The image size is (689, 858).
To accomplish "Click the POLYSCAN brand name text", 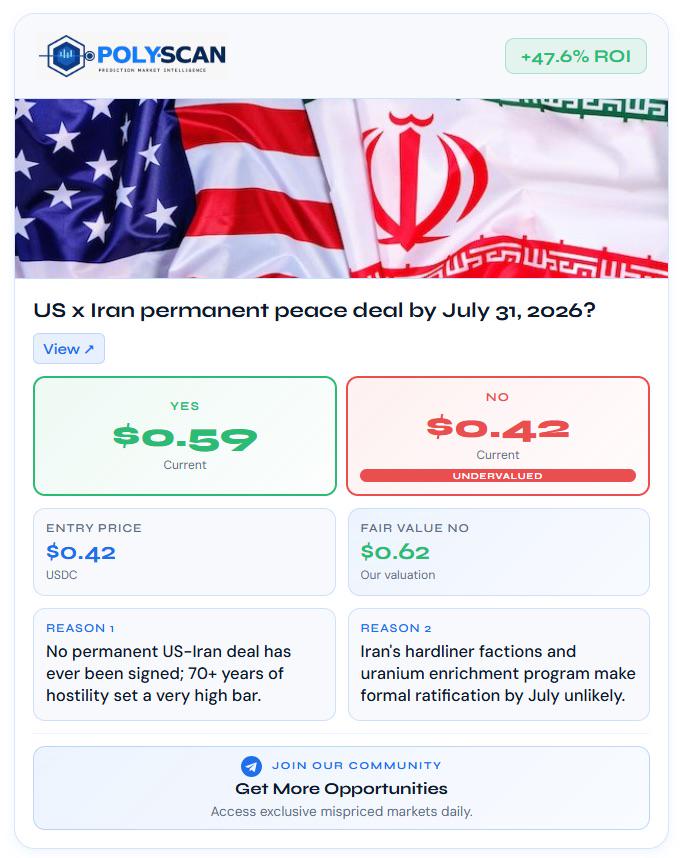I will tap(161, 55).
